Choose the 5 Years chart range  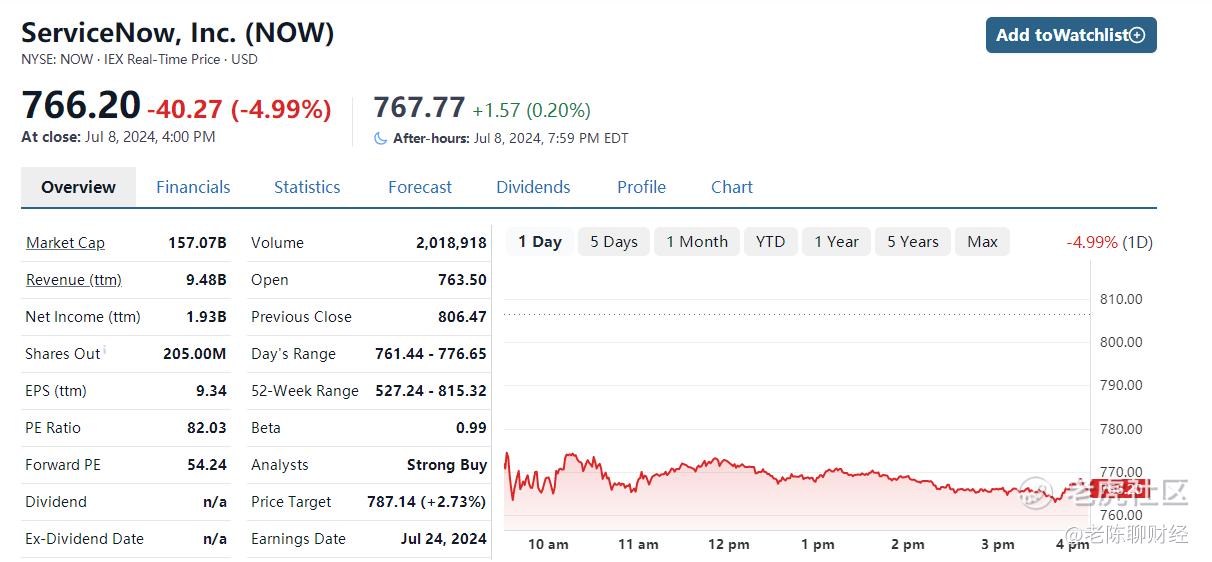913,242
